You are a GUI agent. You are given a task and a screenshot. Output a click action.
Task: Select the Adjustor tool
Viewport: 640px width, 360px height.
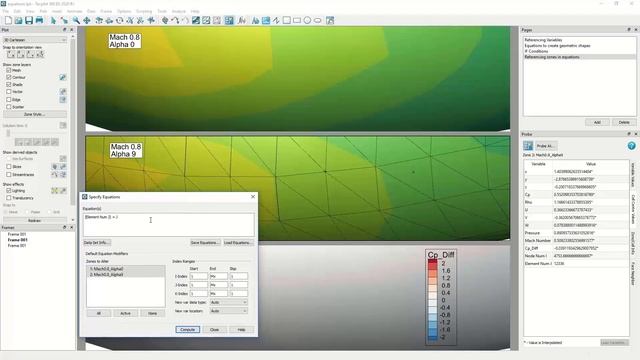64,20
